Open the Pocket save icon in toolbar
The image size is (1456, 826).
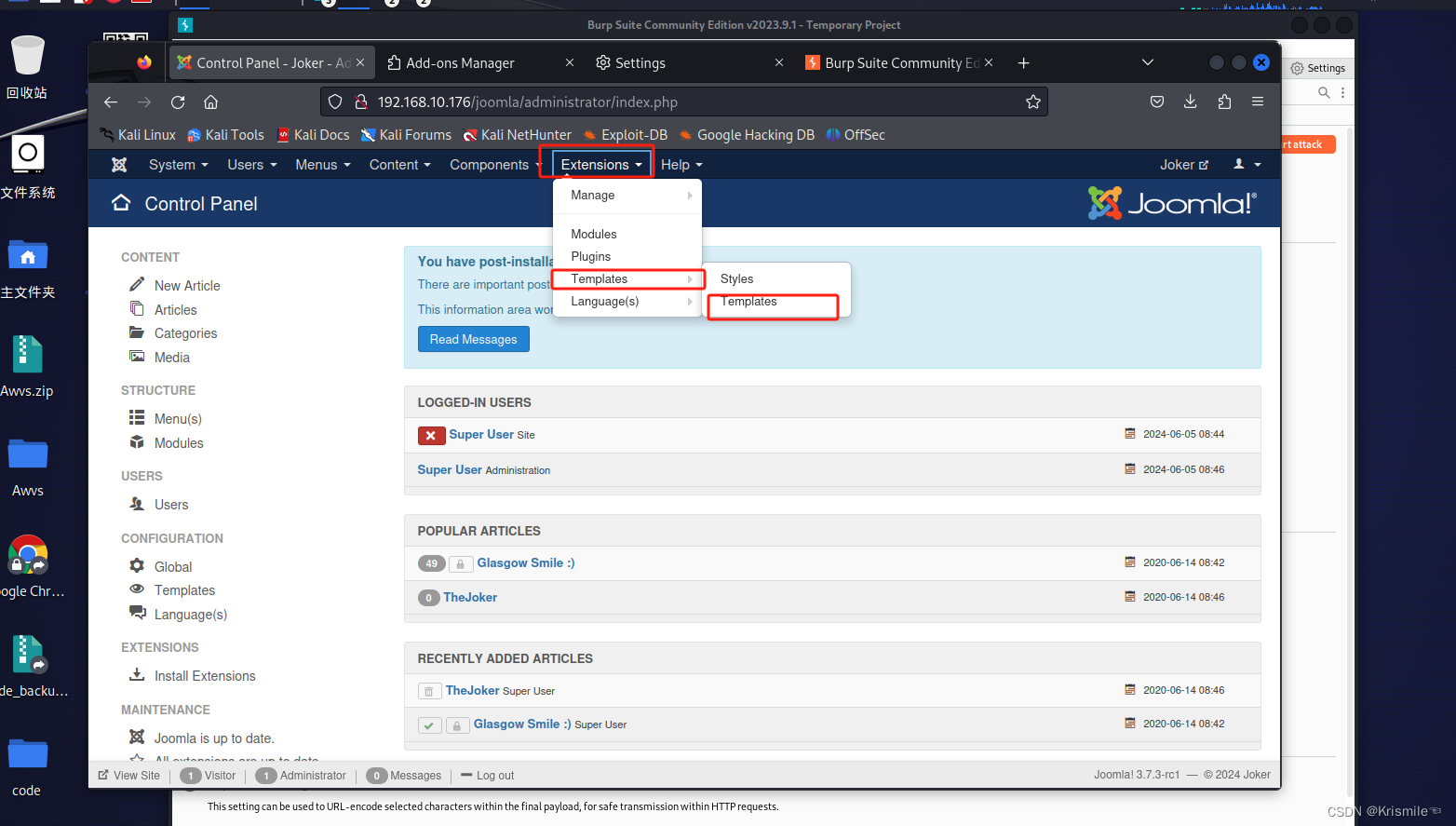tap(1157, 102)
